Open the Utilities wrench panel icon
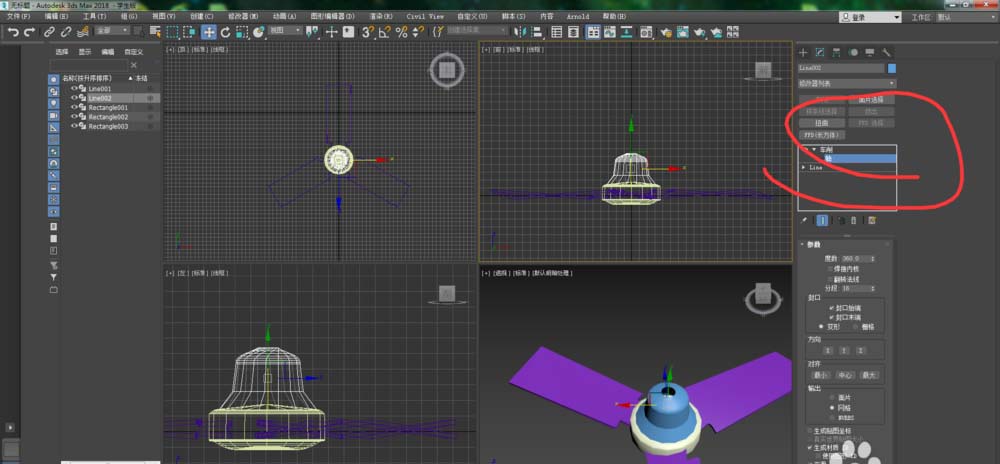This screenshot has height=464, width=1000. [886, 52]
